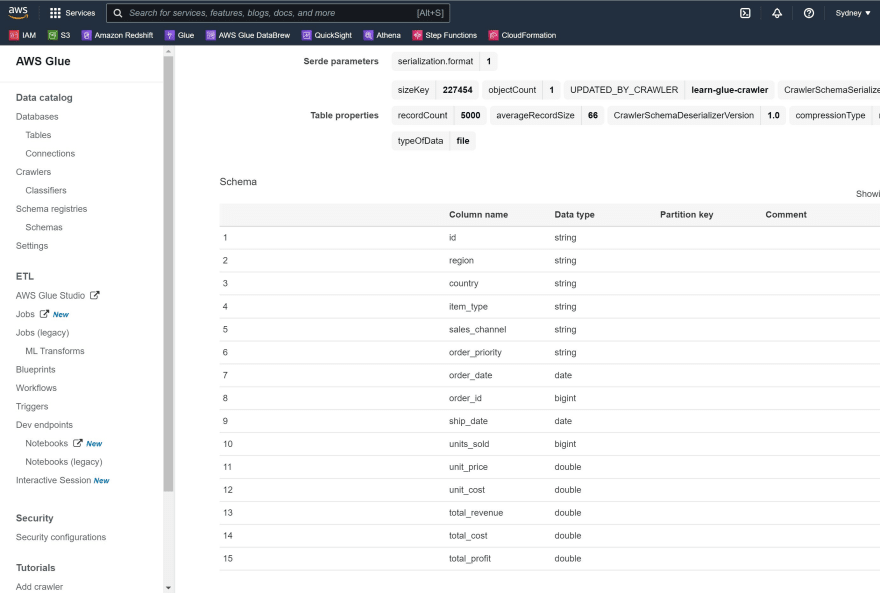Click the bigint type of order_id
Viewport: 880px width, 593px height.
point(565,398)
